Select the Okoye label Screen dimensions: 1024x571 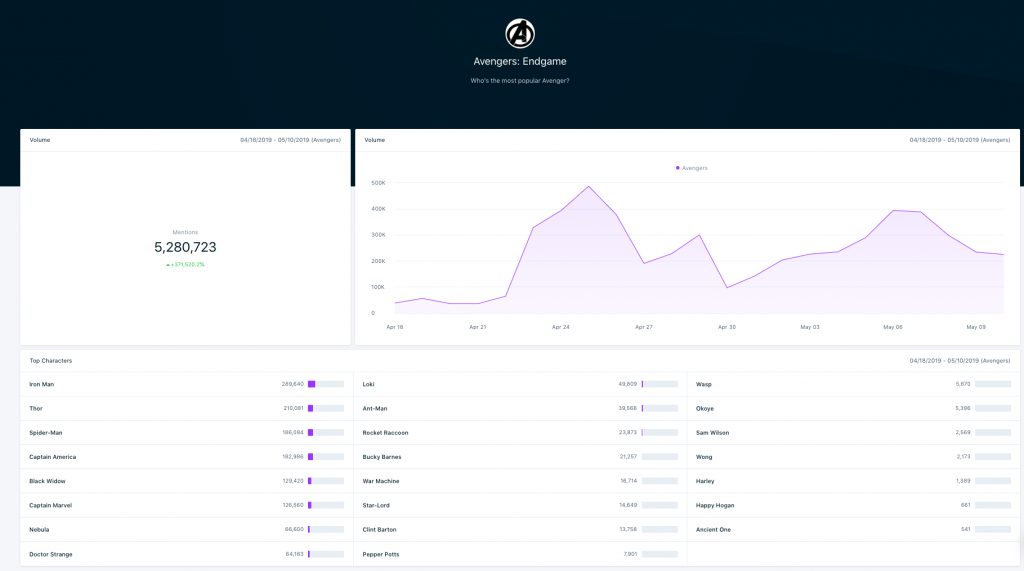705,408
